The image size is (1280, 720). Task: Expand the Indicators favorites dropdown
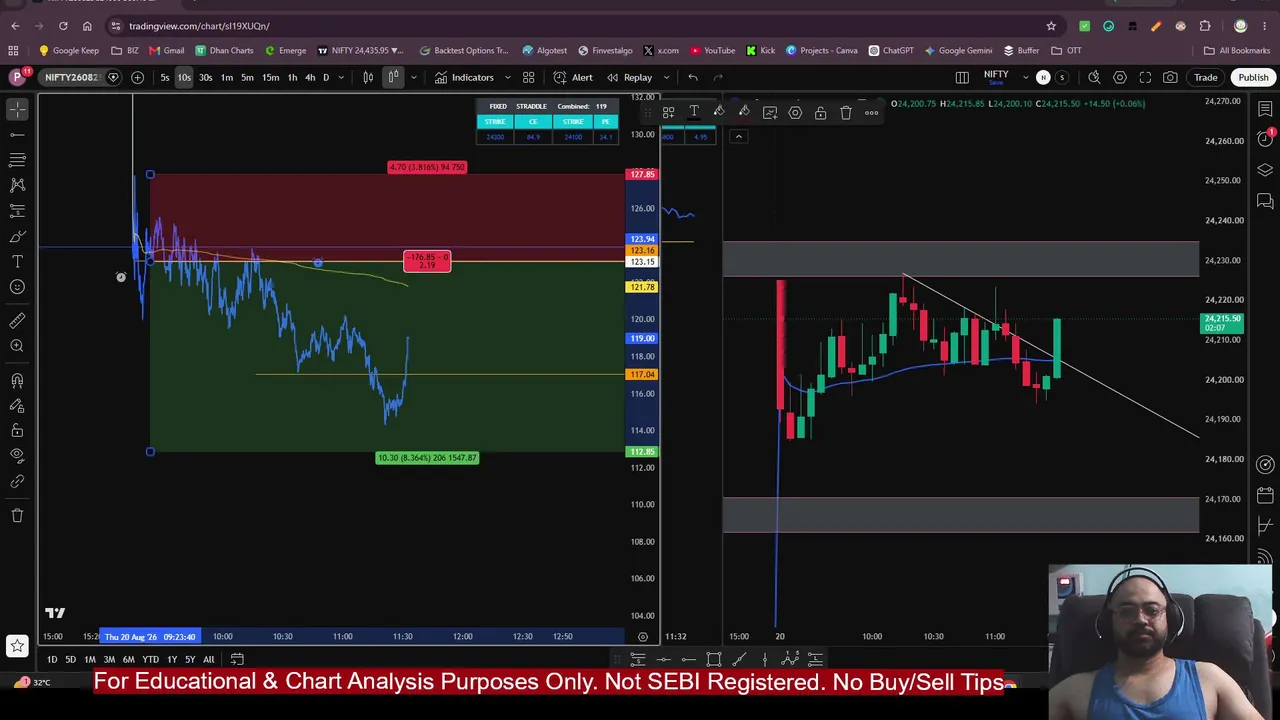(x=507, y=77)
